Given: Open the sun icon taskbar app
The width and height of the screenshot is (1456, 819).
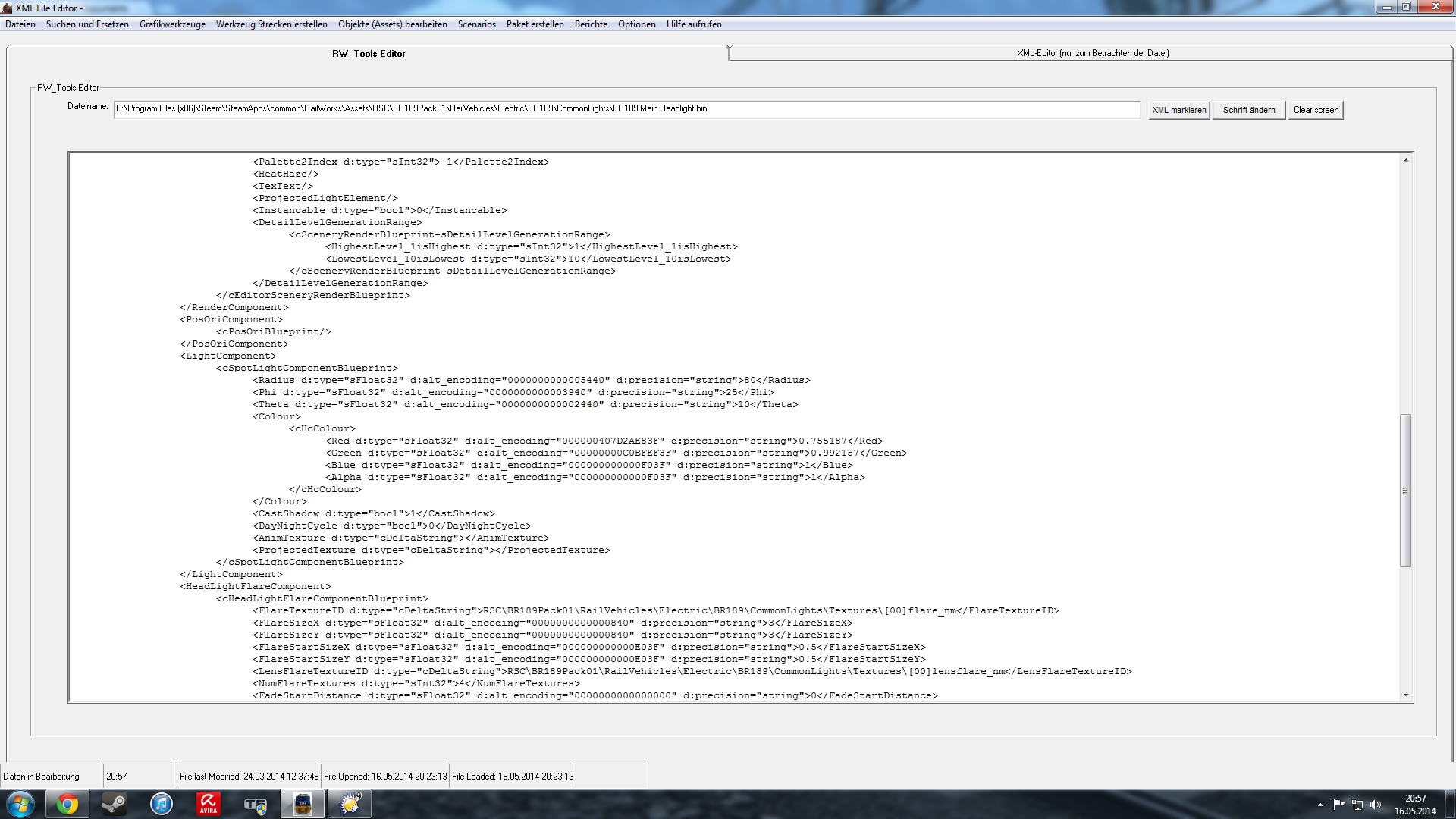Looking at the screenshot, I should coord(350,804).
